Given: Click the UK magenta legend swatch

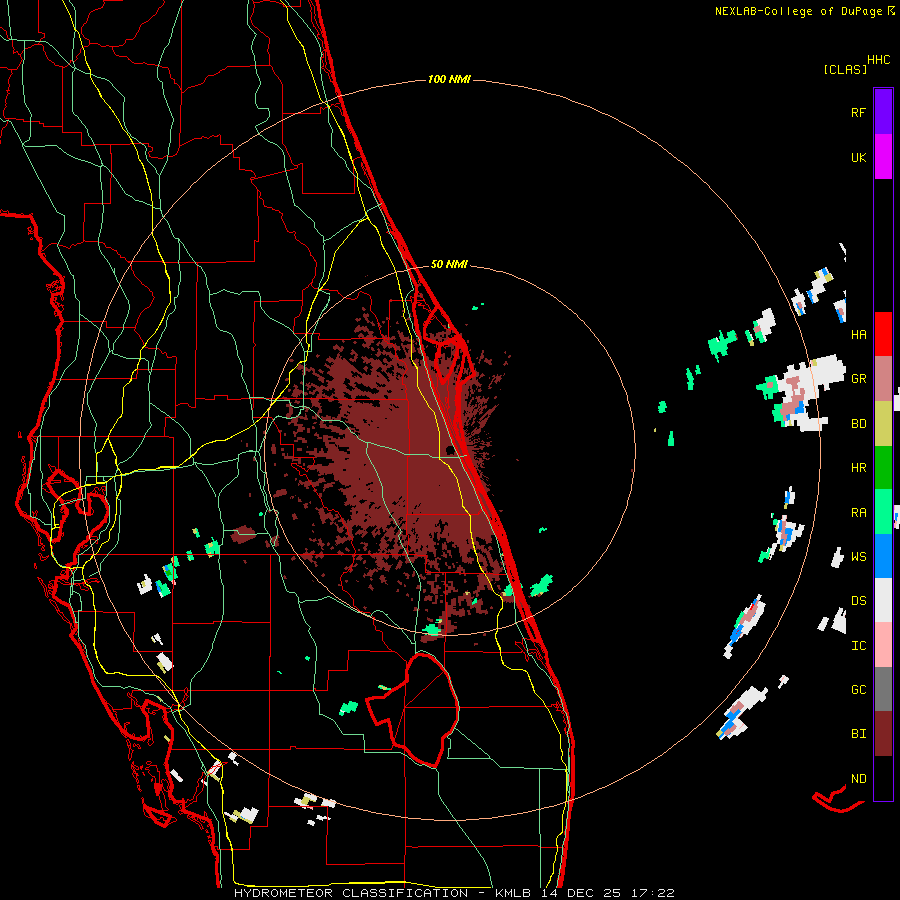Looking at the screenshot, I should pyautogui.click(x=883, y=157).
